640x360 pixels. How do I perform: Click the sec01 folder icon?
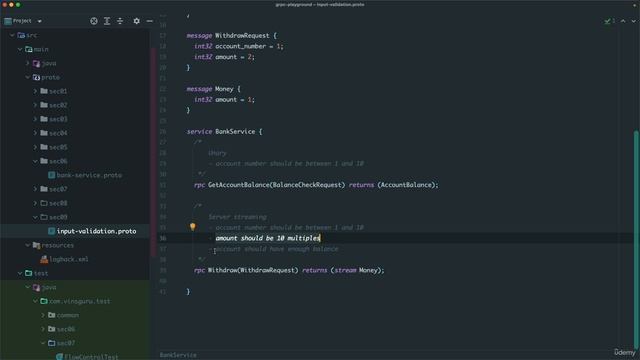44,91
